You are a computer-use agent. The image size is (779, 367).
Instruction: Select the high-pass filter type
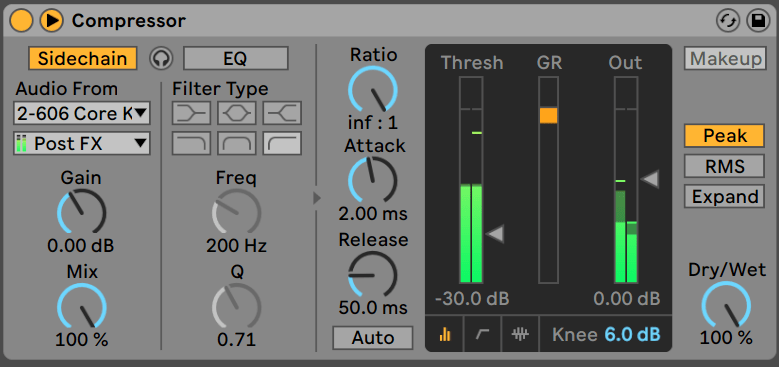click(282, 144)
